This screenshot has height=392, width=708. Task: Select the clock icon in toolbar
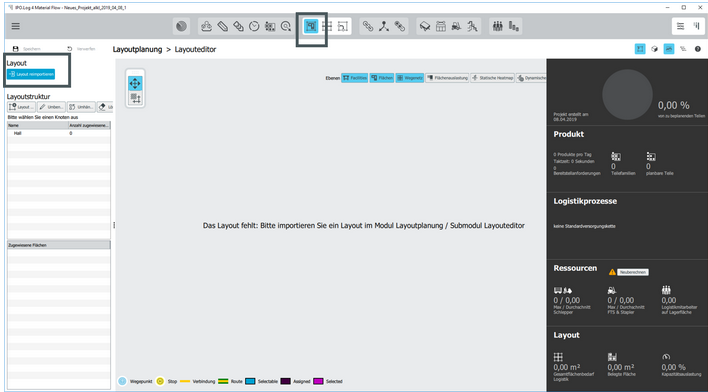[254, 26]
